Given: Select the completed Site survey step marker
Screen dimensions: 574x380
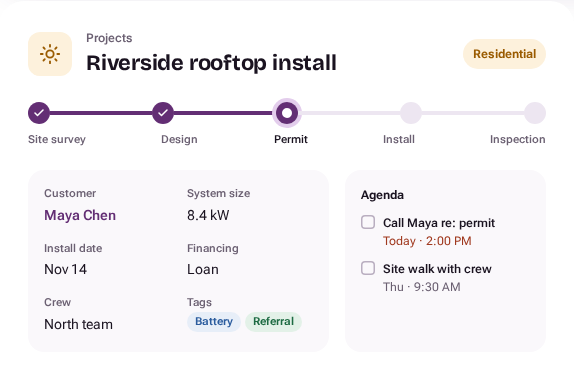Looking at the screenshot, I should 39,113.
